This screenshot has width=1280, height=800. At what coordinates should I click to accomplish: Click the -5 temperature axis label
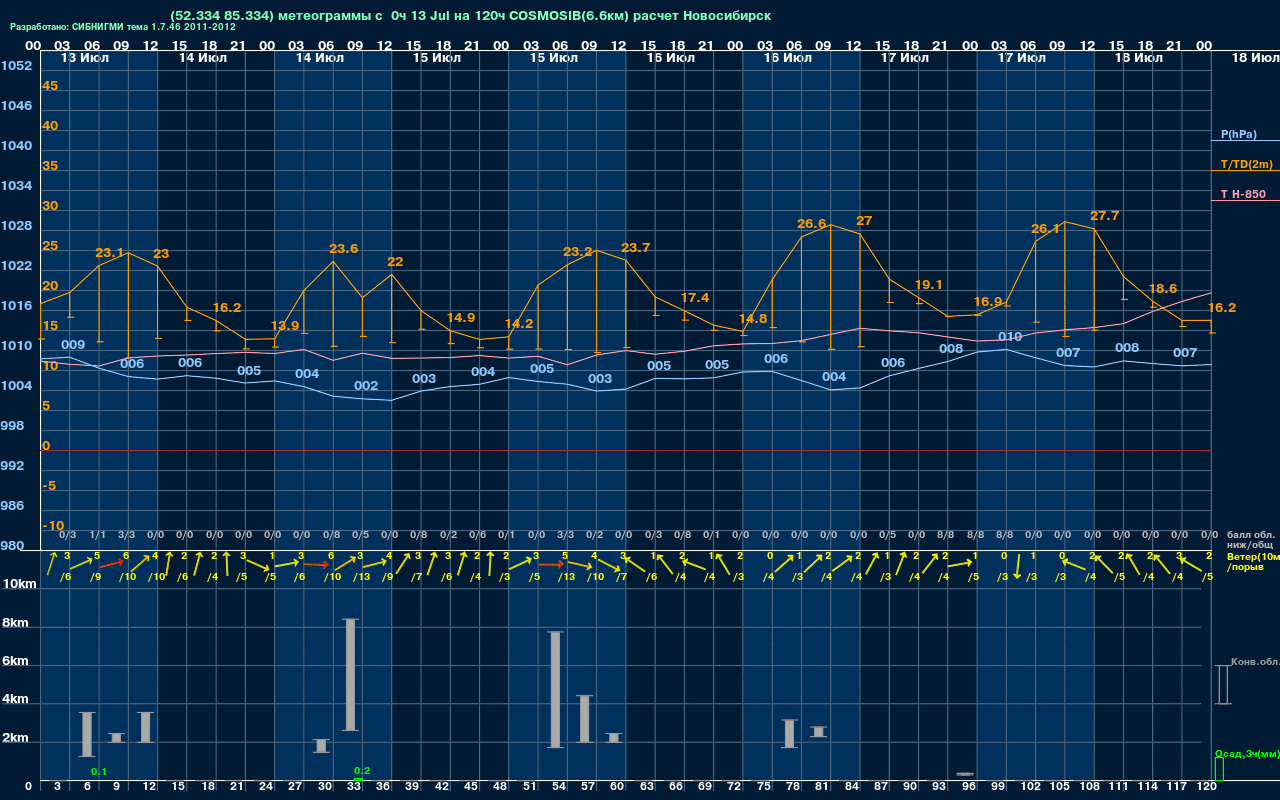pyautogui.click(x=50, y=486)
